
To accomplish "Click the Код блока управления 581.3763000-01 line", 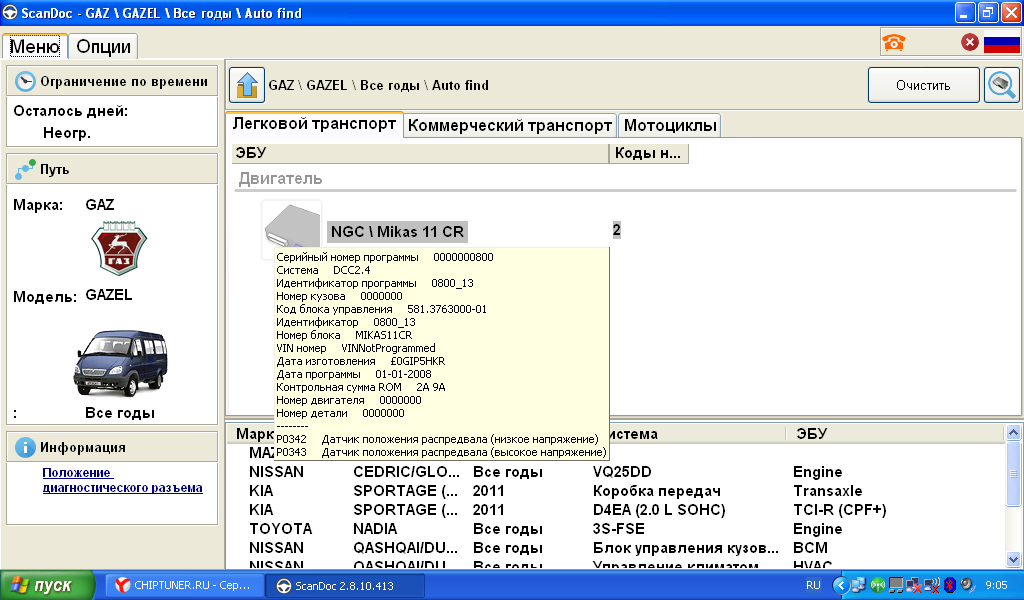I will (x=381, y=309).
